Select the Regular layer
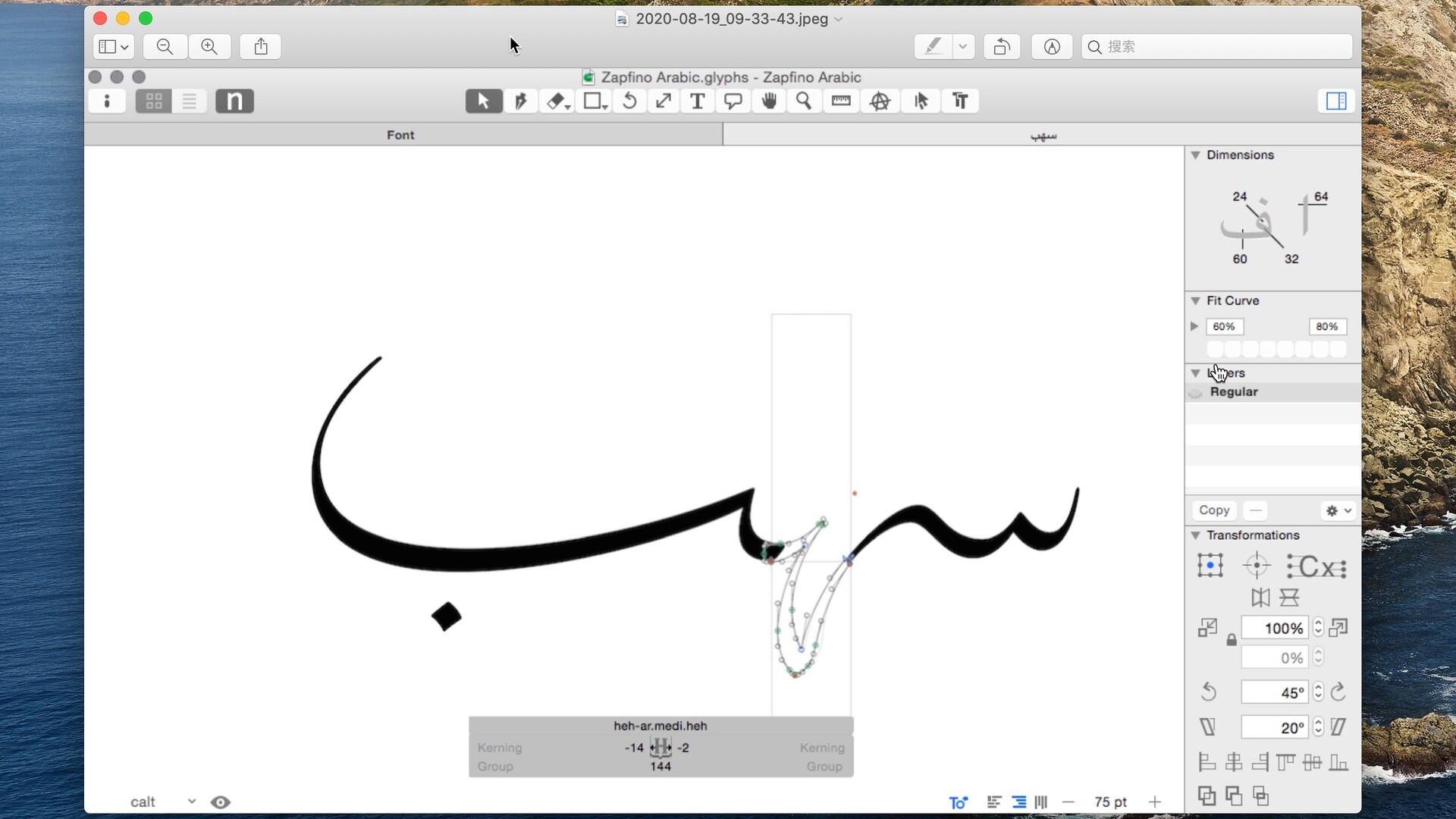 coord(1234,392)
